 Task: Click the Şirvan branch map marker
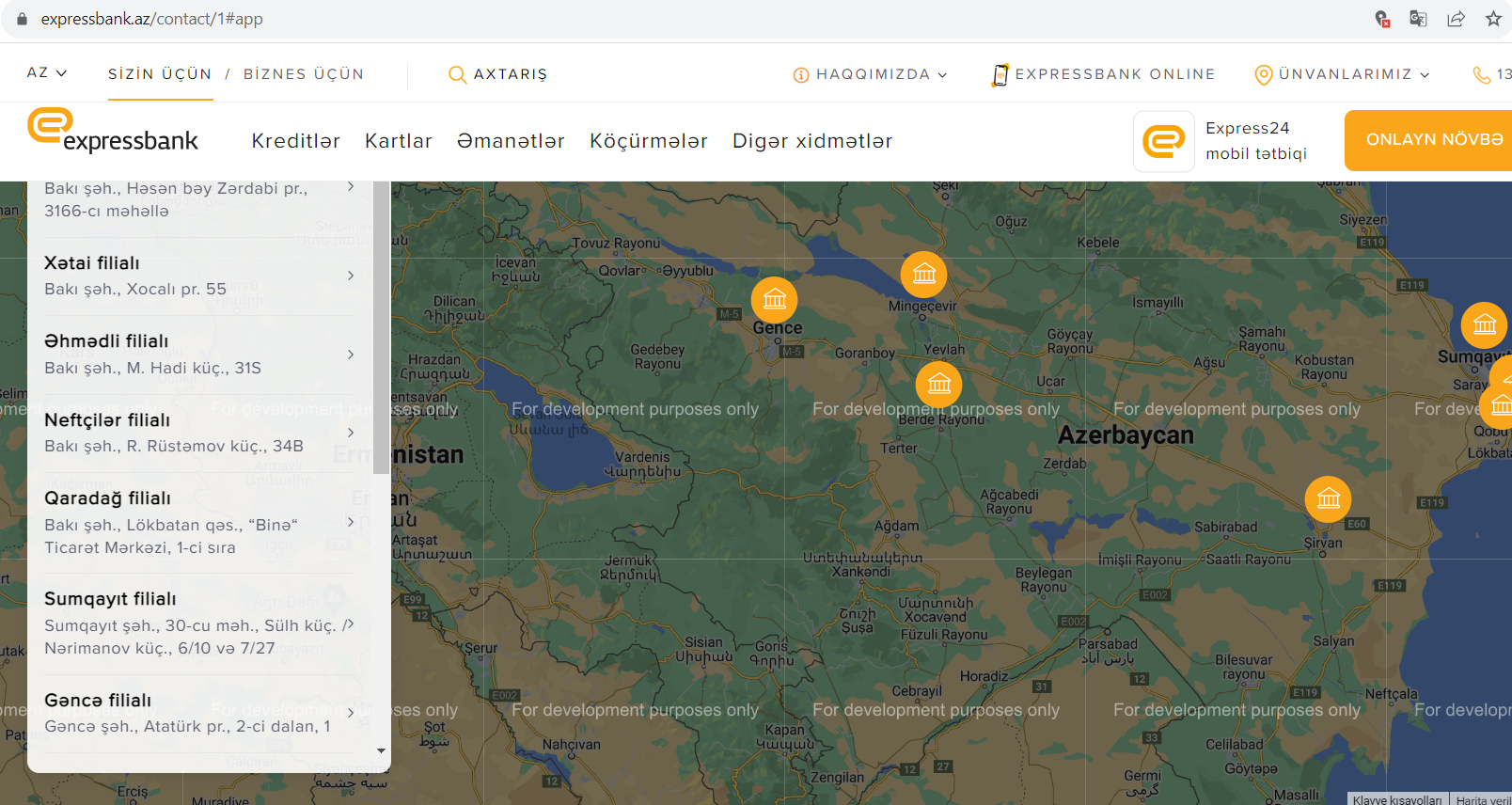pos(1329,498)
